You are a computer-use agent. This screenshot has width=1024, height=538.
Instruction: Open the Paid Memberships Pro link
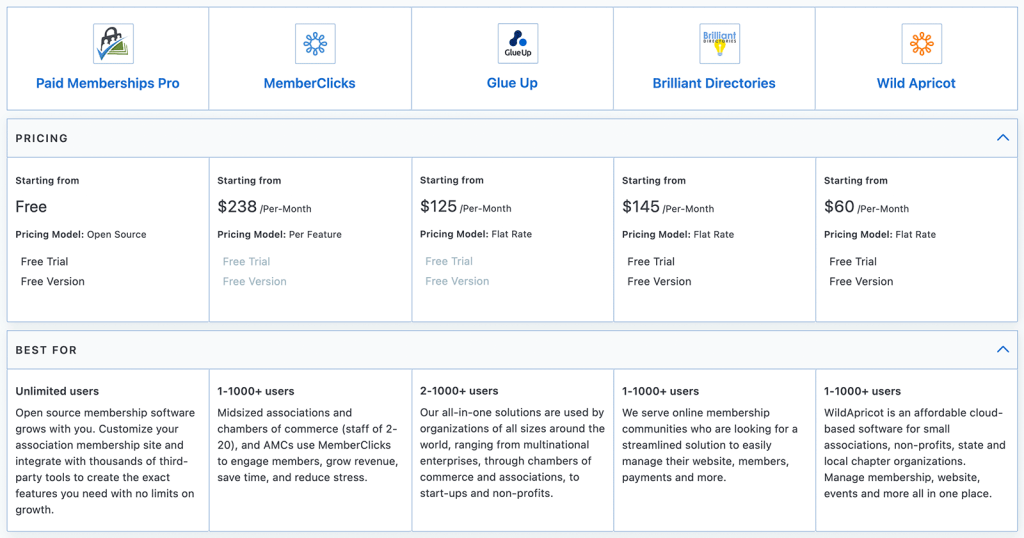pos(108,83)
